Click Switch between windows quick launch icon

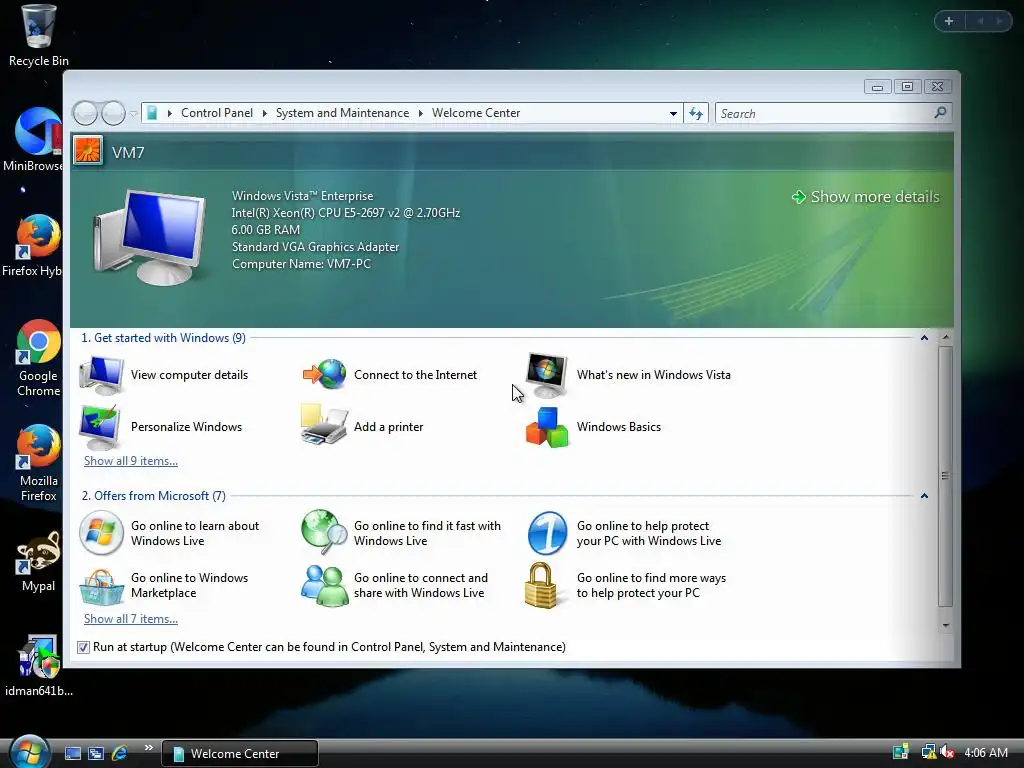pos(96,753)
